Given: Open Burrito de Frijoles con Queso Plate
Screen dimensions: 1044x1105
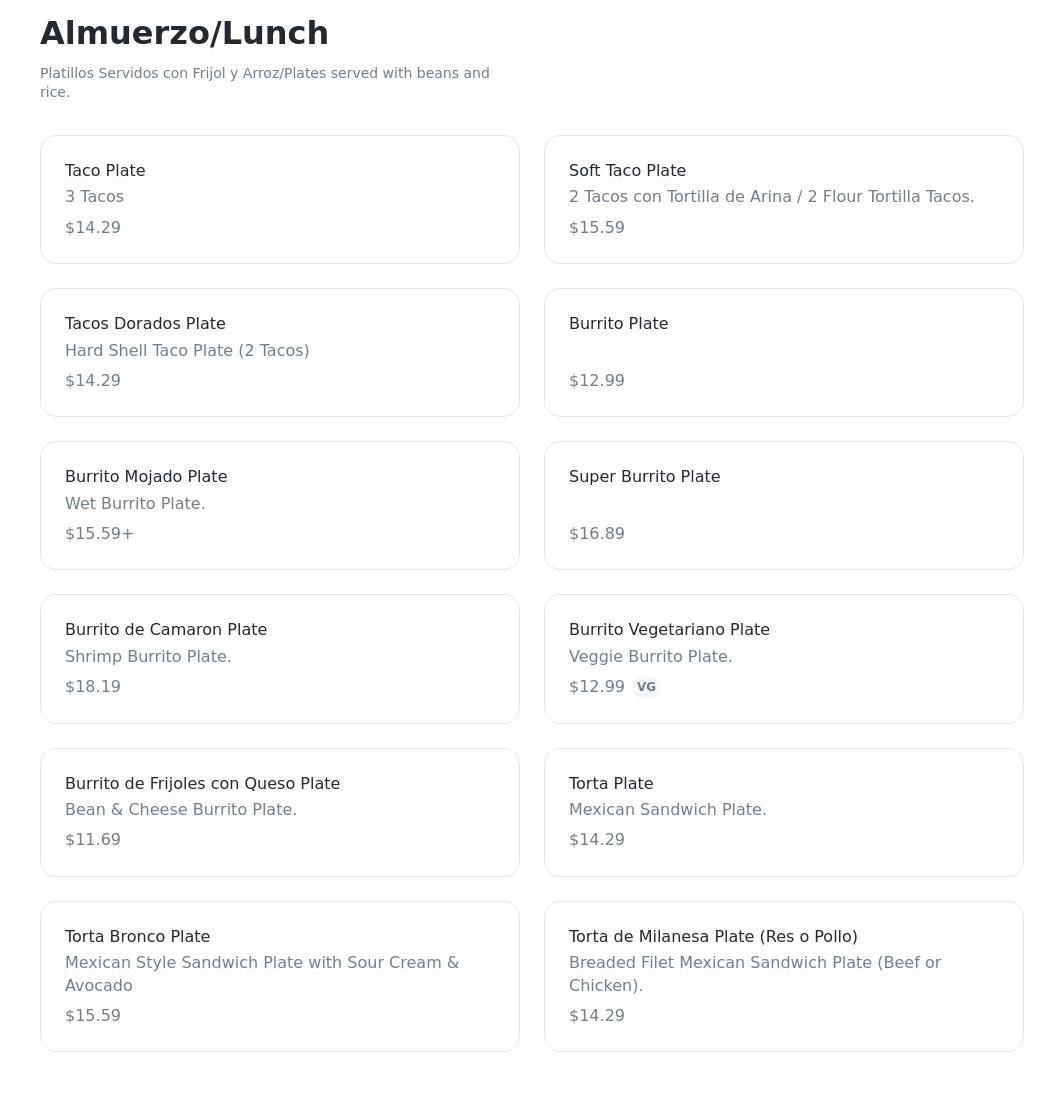Looking at the screenshot, I should pyautogui.click(x=280, y=813).
